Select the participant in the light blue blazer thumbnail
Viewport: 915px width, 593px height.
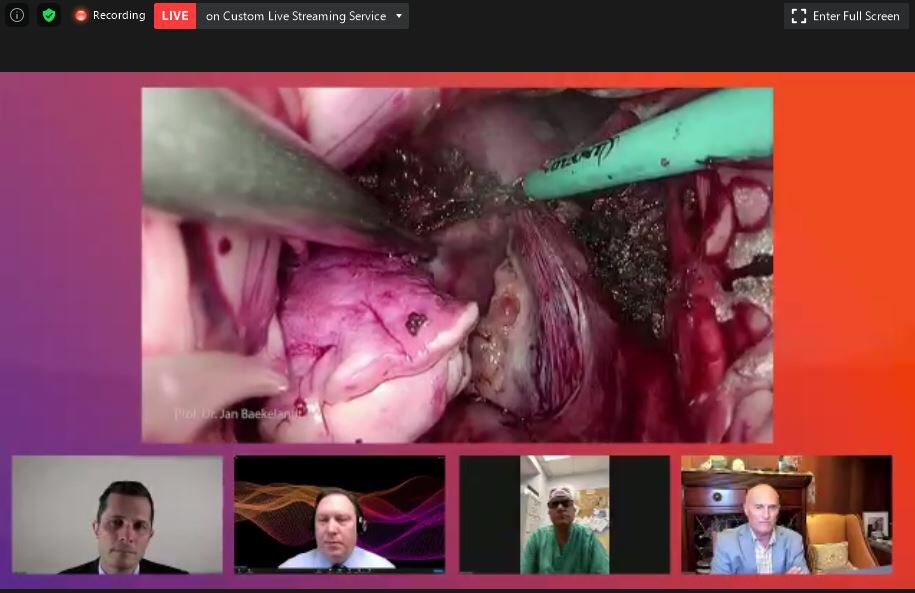click(x=787, y=514)
